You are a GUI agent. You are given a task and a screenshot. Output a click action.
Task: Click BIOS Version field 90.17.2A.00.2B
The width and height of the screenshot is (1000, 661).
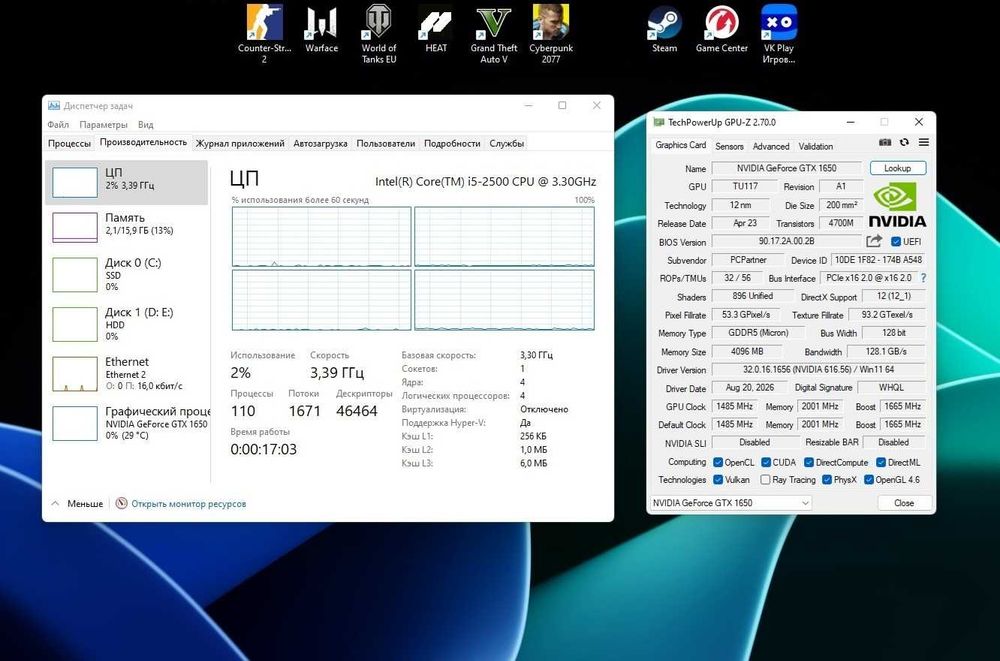tap(786, 241)
